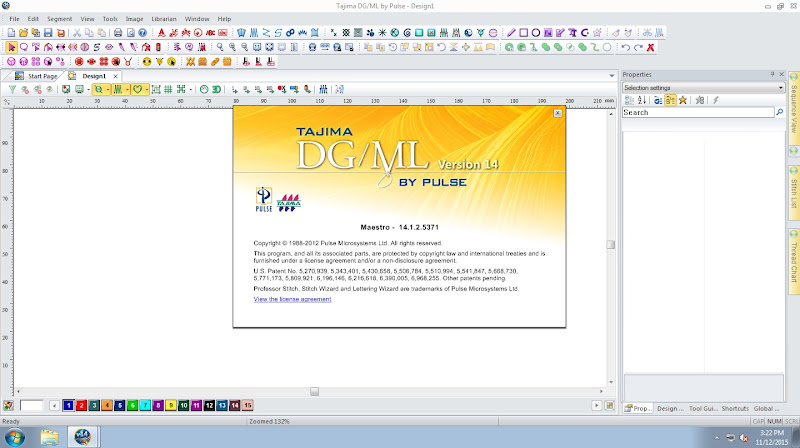Select thread color 6 green swatch
The width and height of the screenshot is (800, 448).
(x=132, y=406)
